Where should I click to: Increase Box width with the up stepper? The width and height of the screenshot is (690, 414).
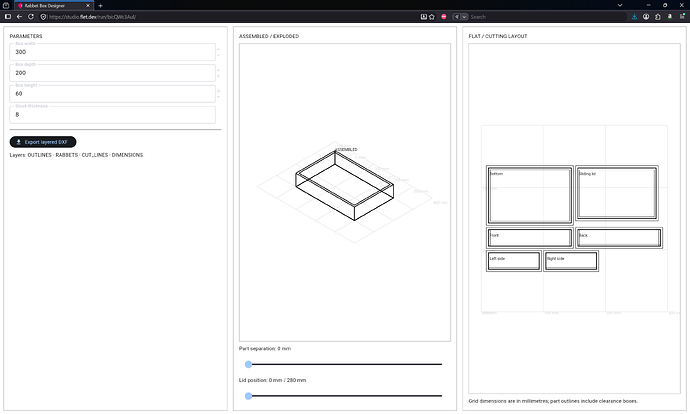[218, 49]
